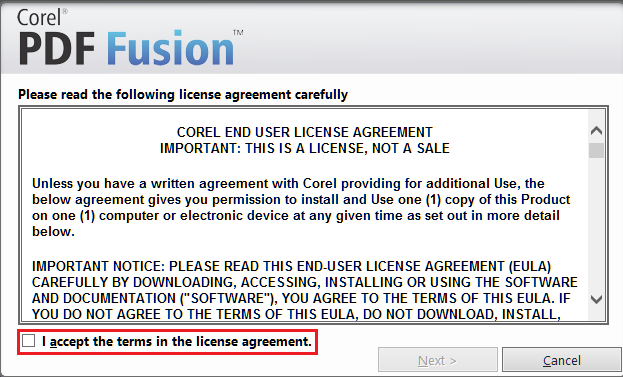
Task: Click the "COREL END USER LICENSE AGREEMENT" title line
Action: (304, 132)
